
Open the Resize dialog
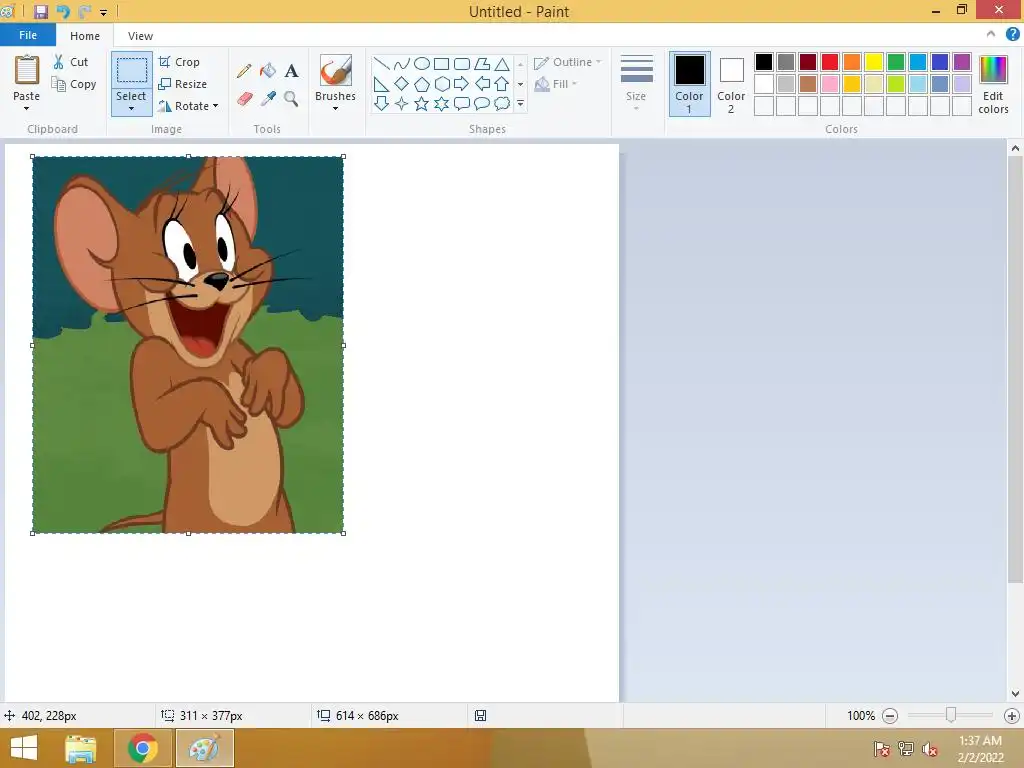[183, 84]
